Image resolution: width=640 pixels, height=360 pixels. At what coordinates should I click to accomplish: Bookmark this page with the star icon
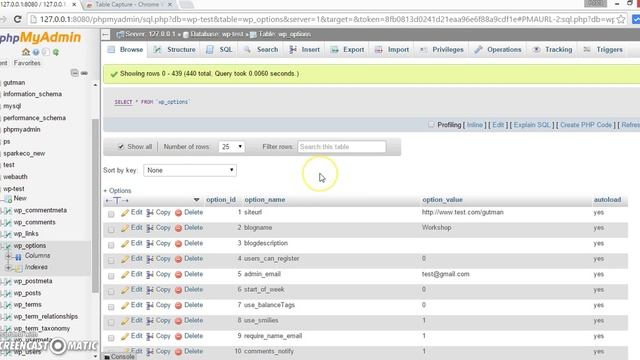621,19
